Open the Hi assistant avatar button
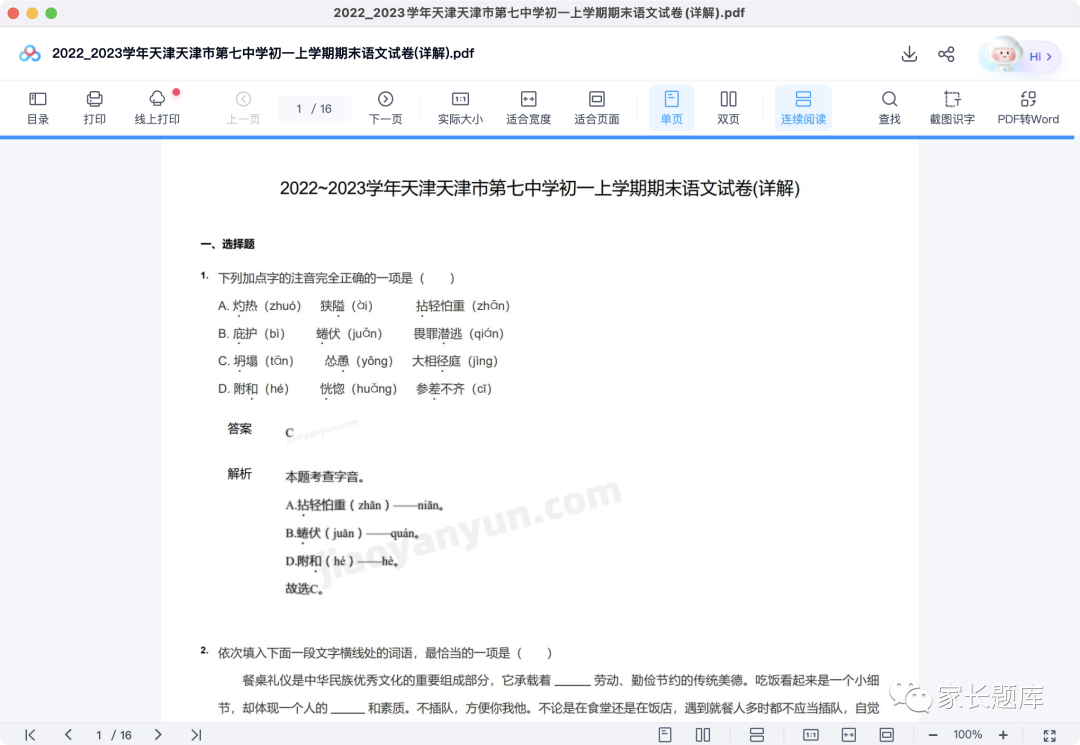This screenshot has width=1080, height=745. (1020, 55)
